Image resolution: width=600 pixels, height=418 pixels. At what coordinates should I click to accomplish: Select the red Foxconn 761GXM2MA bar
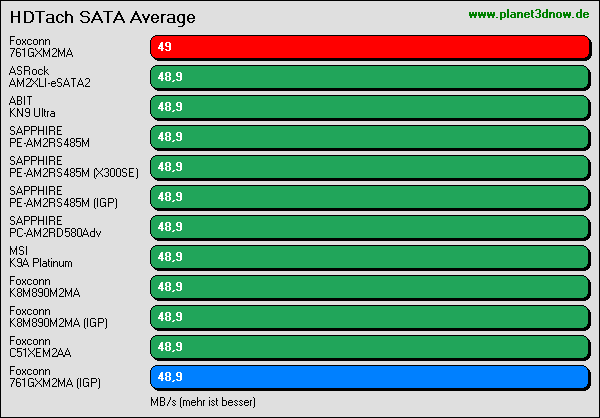coord(370,47)
